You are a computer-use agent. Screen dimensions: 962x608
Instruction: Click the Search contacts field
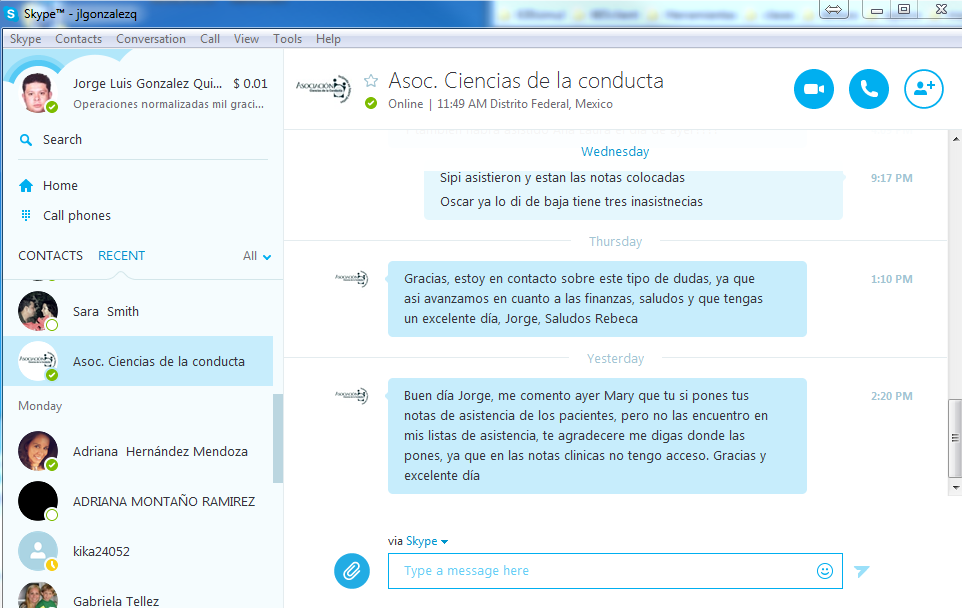click(144, 140)
